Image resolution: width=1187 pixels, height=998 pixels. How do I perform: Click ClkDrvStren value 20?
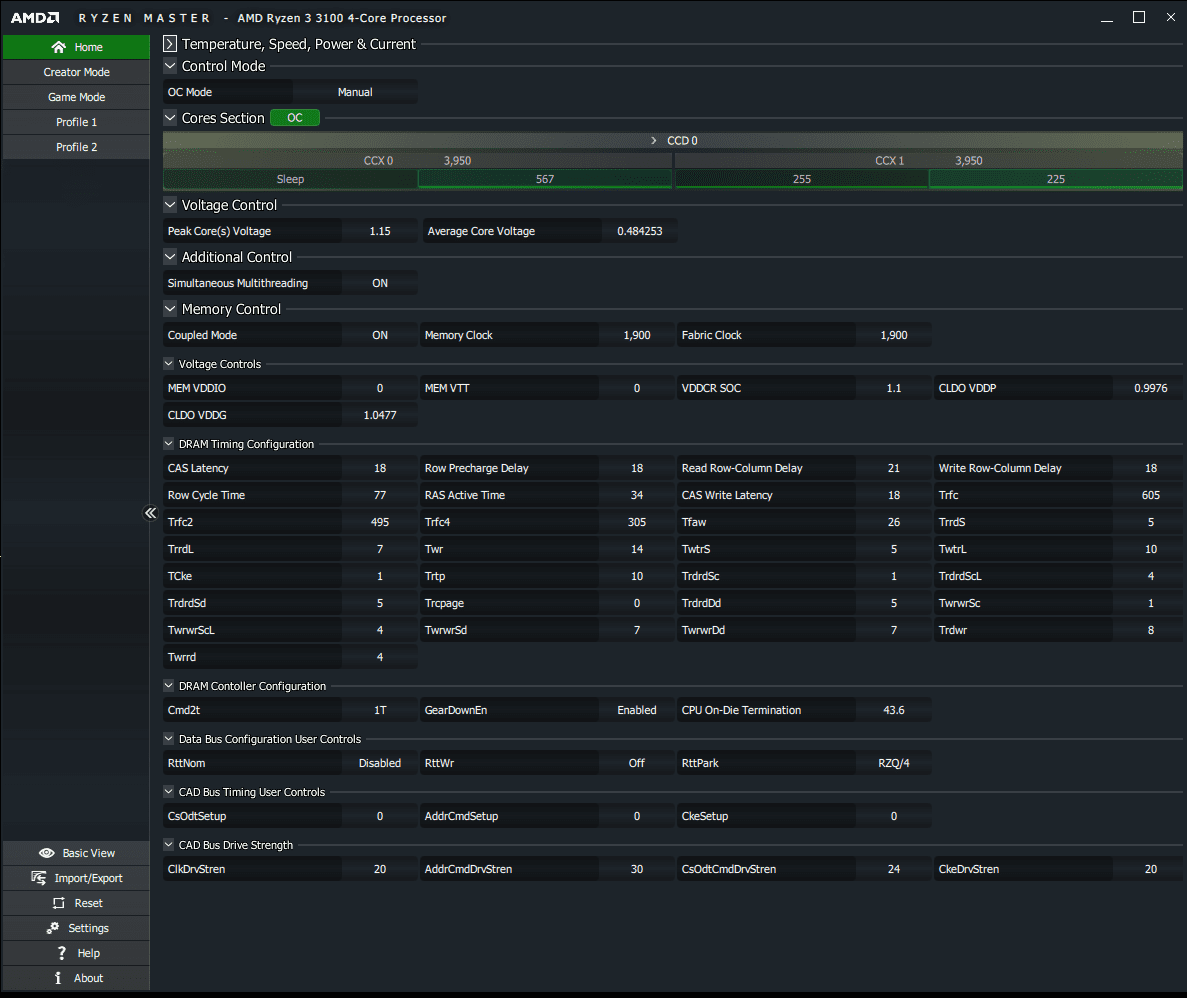pos(380,869)
